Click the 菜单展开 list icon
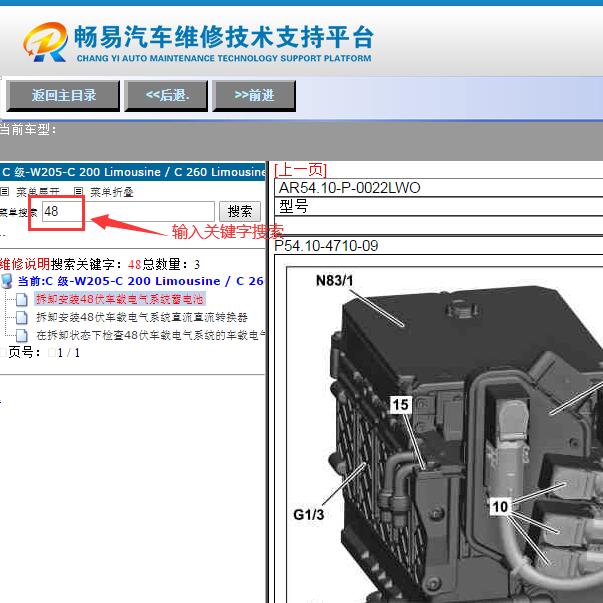Image resolution: width=603 pixels, height=603 pixels. (4, 191)
